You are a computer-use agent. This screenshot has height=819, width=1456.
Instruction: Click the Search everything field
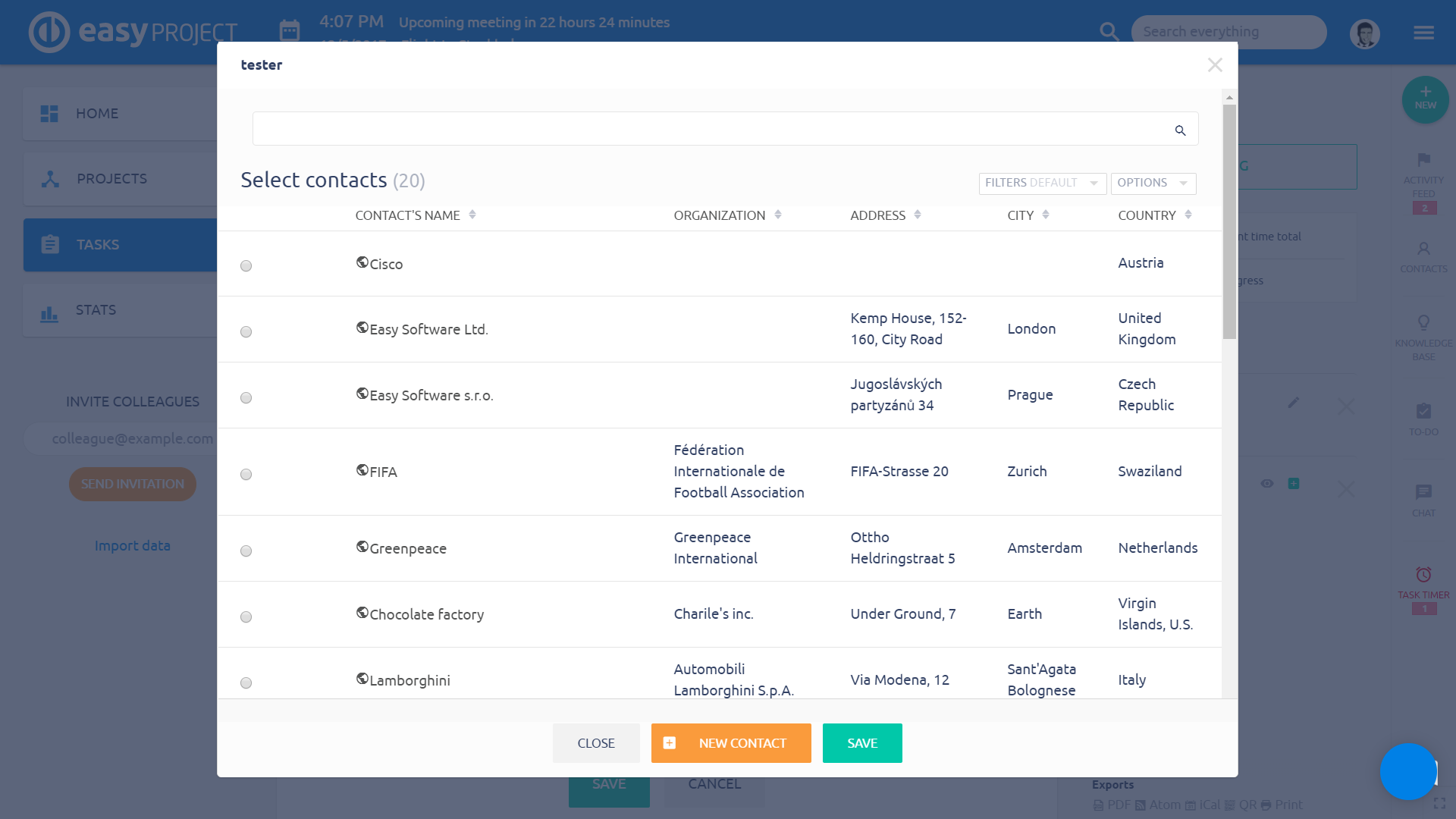click(1228, 32)
